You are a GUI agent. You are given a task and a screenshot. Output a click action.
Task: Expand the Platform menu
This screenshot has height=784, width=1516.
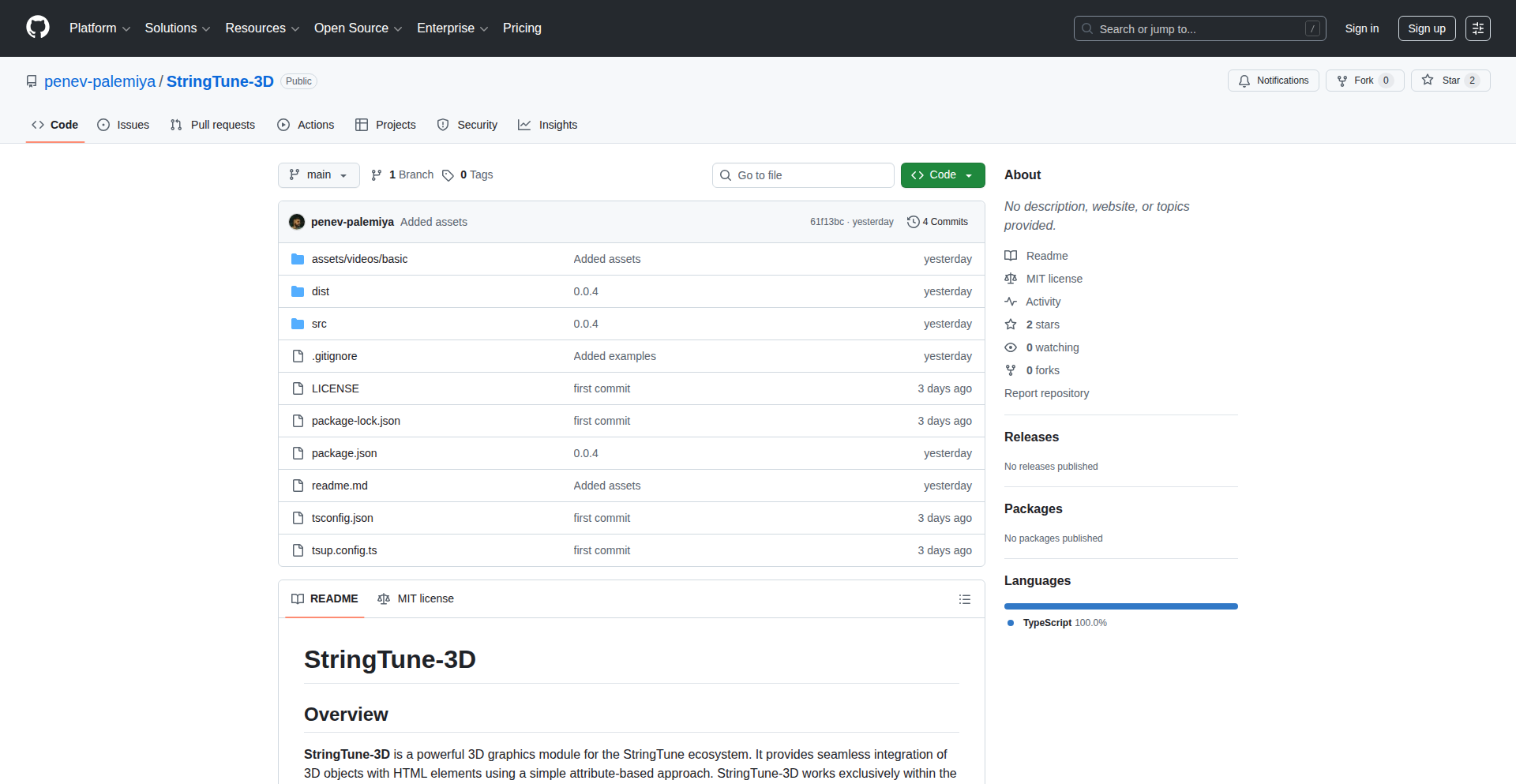[x=99, y=28]
